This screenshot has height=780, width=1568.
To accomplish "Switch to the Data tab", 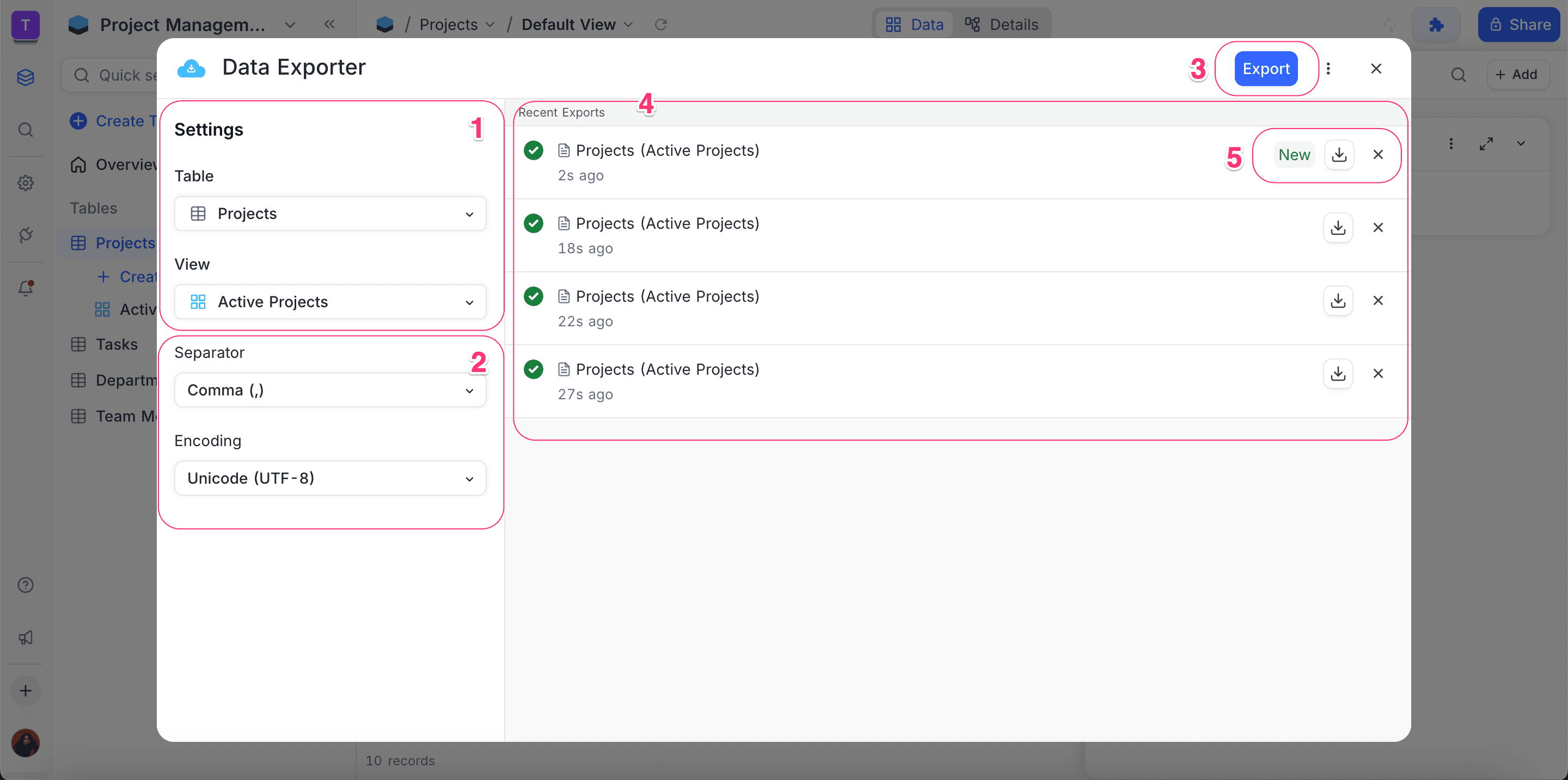I will pyautogui.click(x=914, y=25).
